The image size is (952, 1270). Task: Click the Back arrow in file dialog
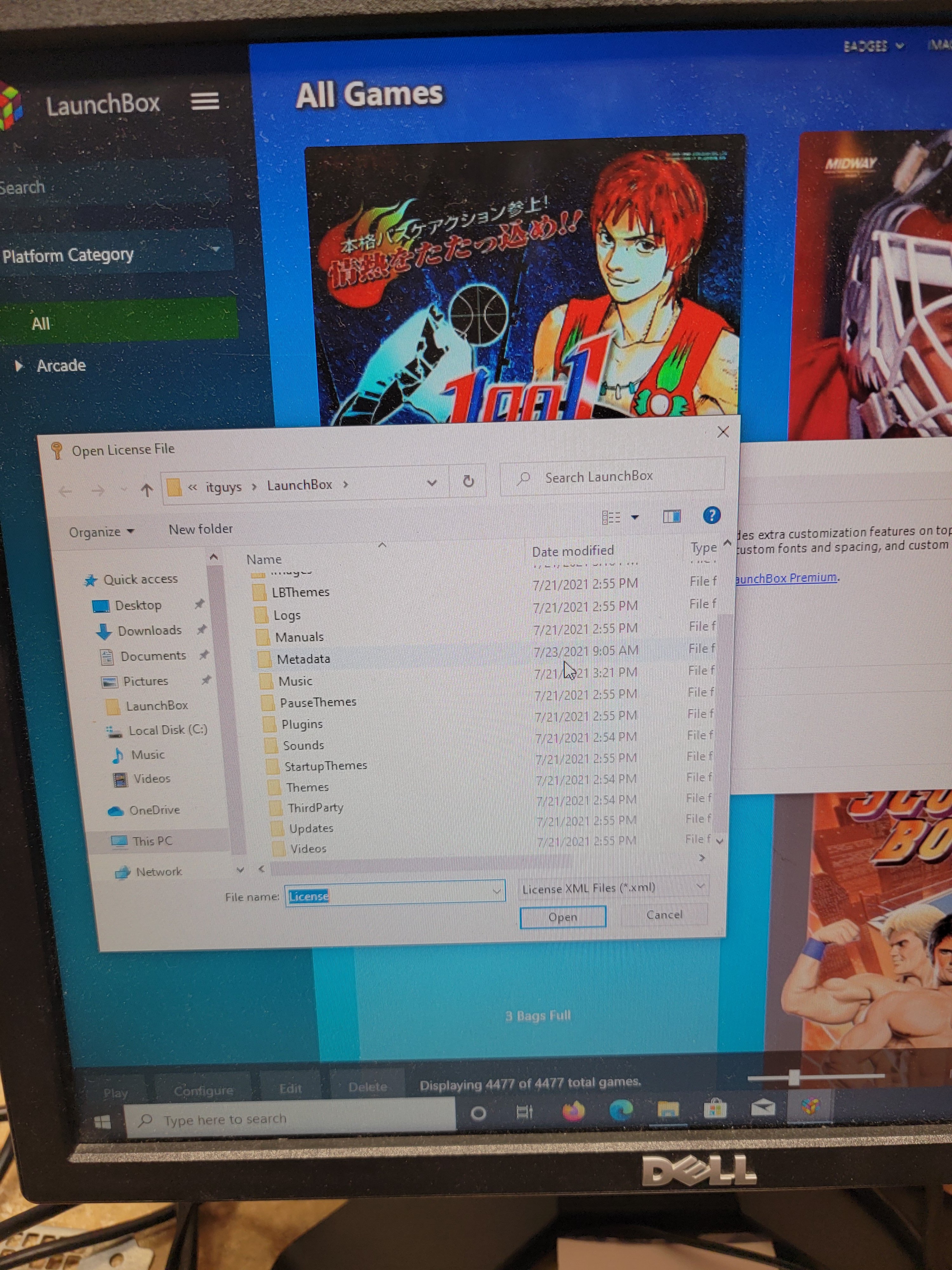(65, 491)
